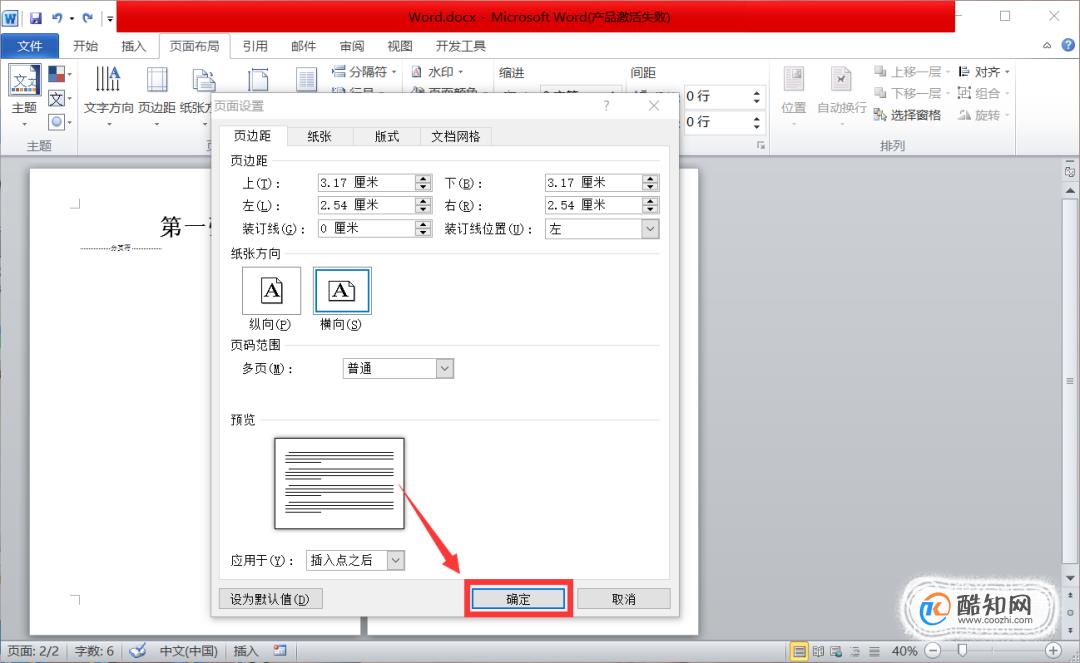Click the zoom in plus button
Image resolution: width=1080 pixels, height=663 pixels.
click(x=1053, y=651)
